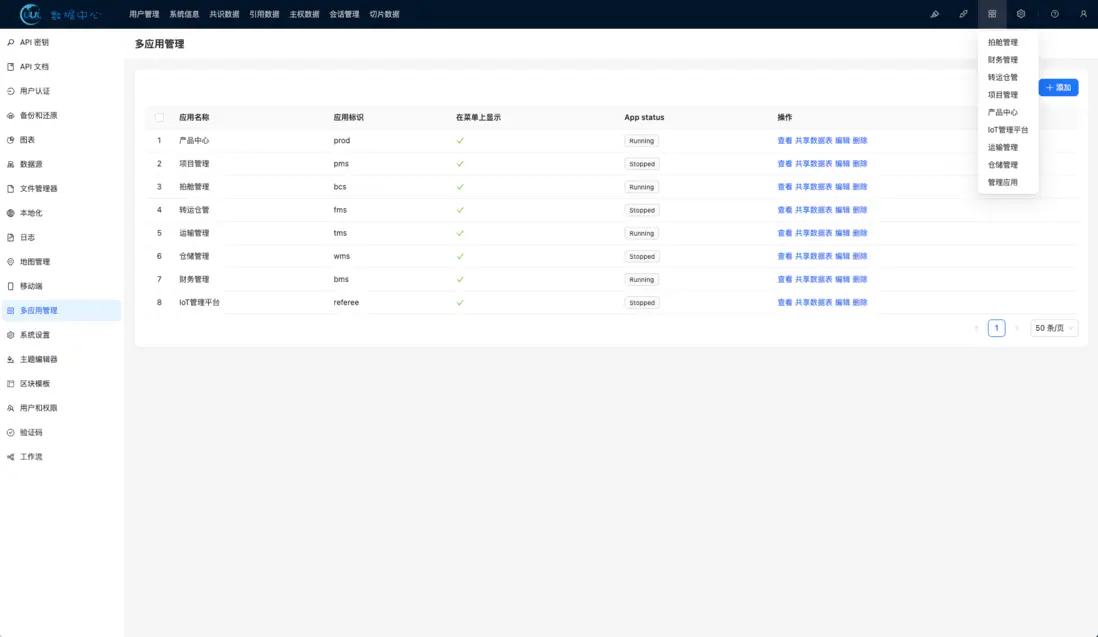Choose 财务管理 in the apps dropdown
The width and height of the screenshot is (1098, 637).
pos(1008,60)
